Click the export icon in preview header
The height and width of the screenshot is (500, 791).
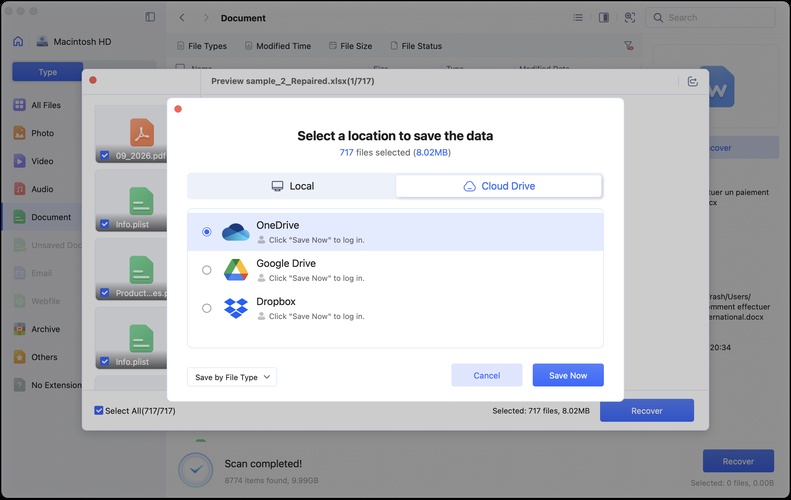(x=693, y=81)
